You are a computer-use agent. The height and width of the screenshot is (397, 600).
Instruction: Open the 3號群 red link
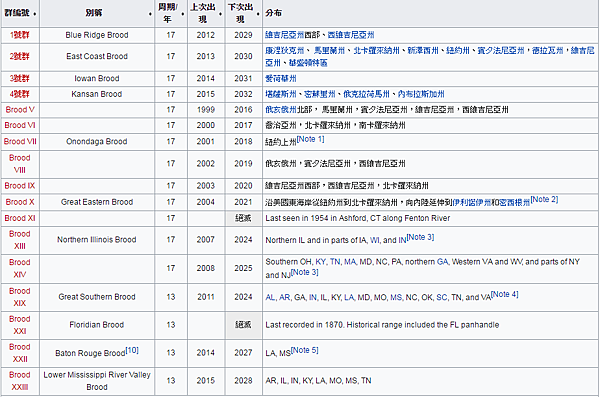coord(20,78)
